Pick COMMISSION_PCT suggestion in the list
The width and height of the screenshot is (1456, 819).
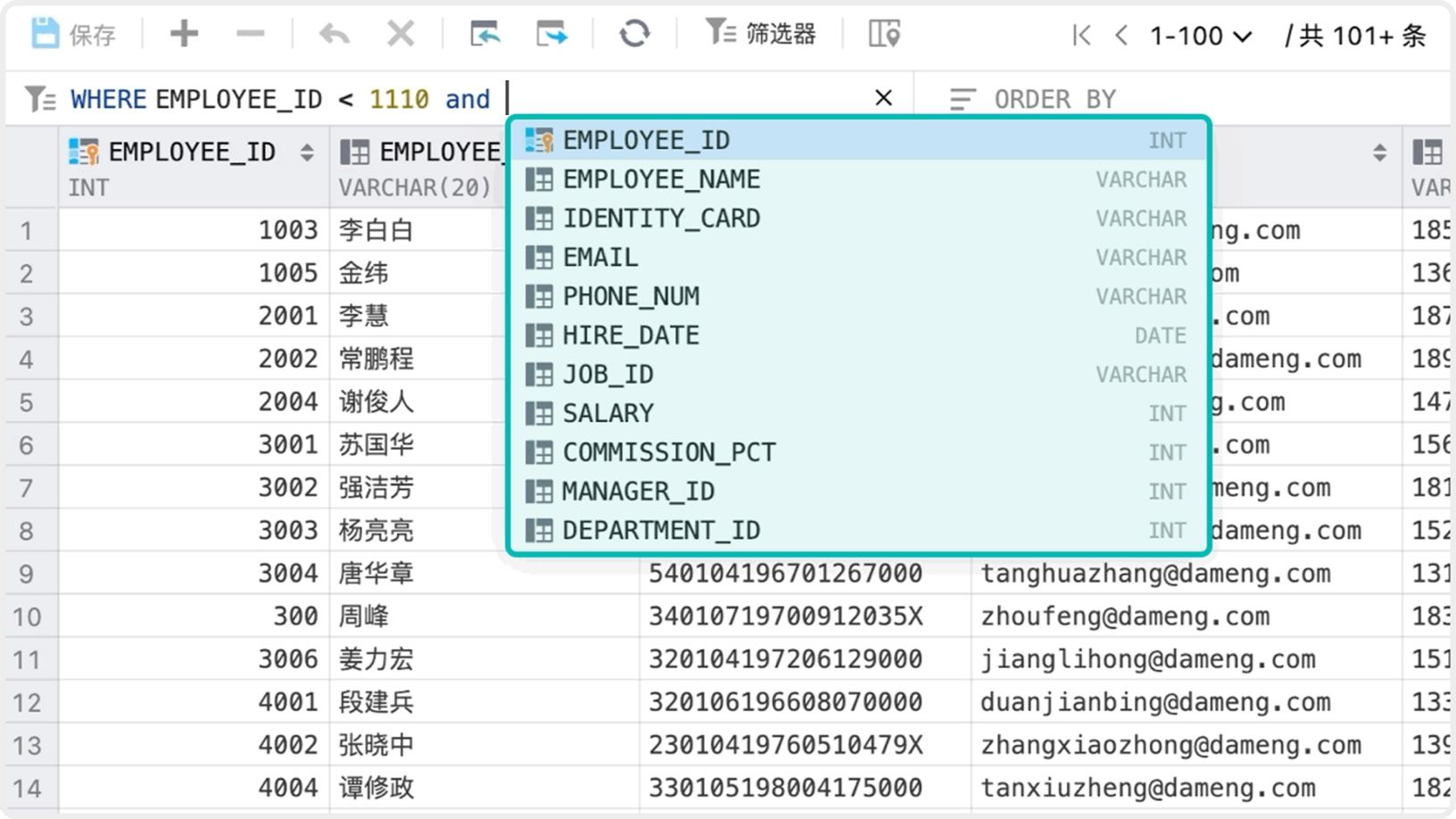tap(858, 452)
